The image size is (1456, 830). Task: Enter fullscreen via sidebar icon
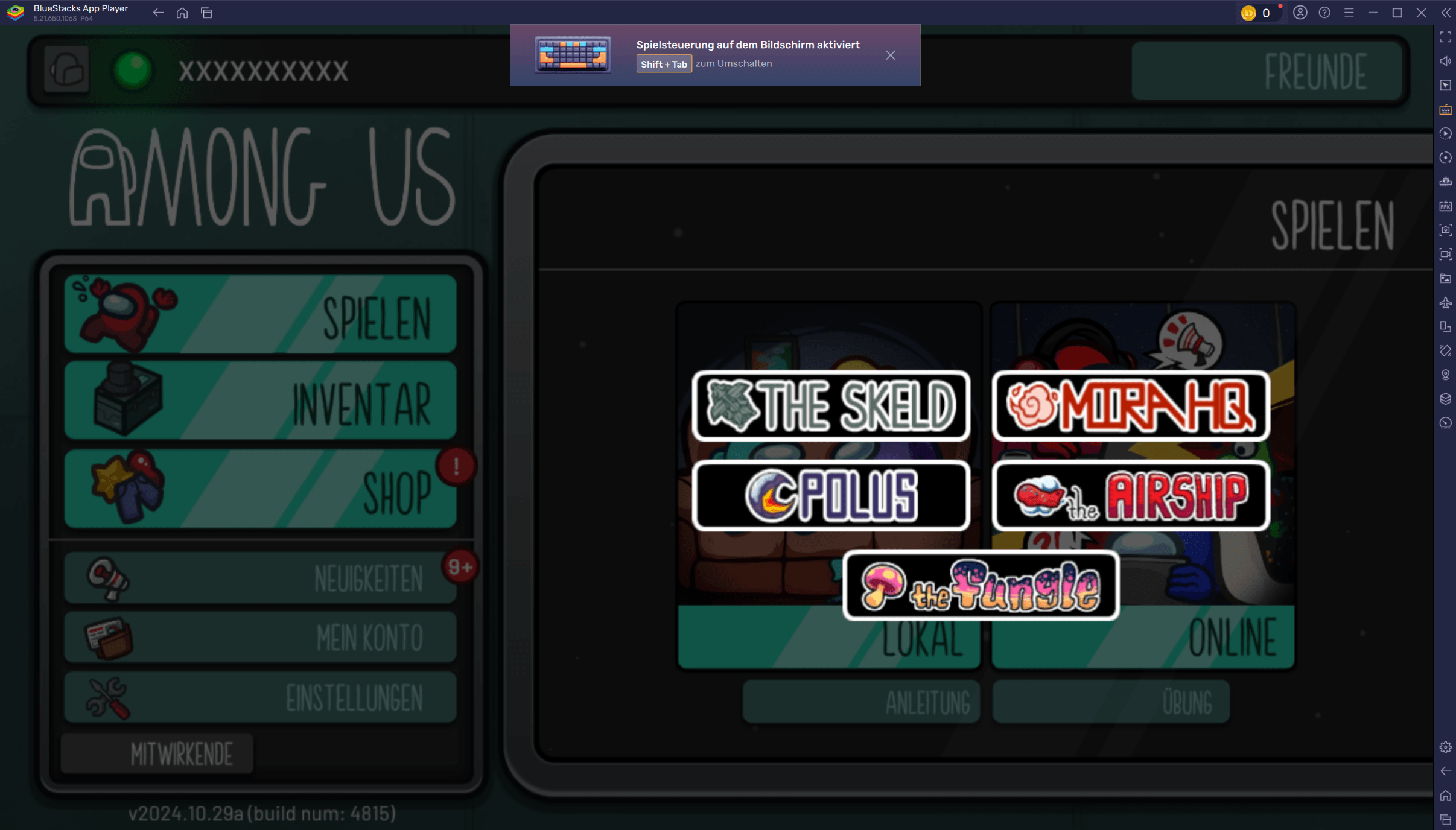point(1445,37)
